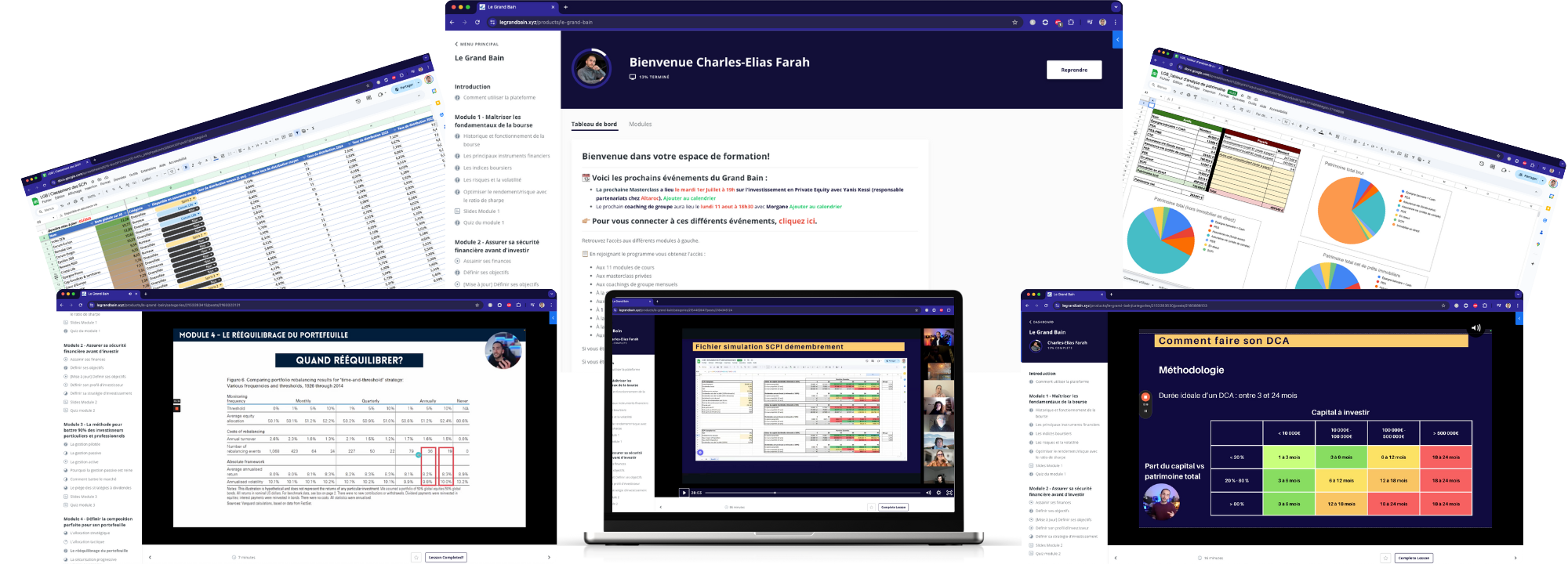Viewport: 1568px width, 564px height.
Task: Mute the laptop video with the volume icon
Action: pos(928,493)
